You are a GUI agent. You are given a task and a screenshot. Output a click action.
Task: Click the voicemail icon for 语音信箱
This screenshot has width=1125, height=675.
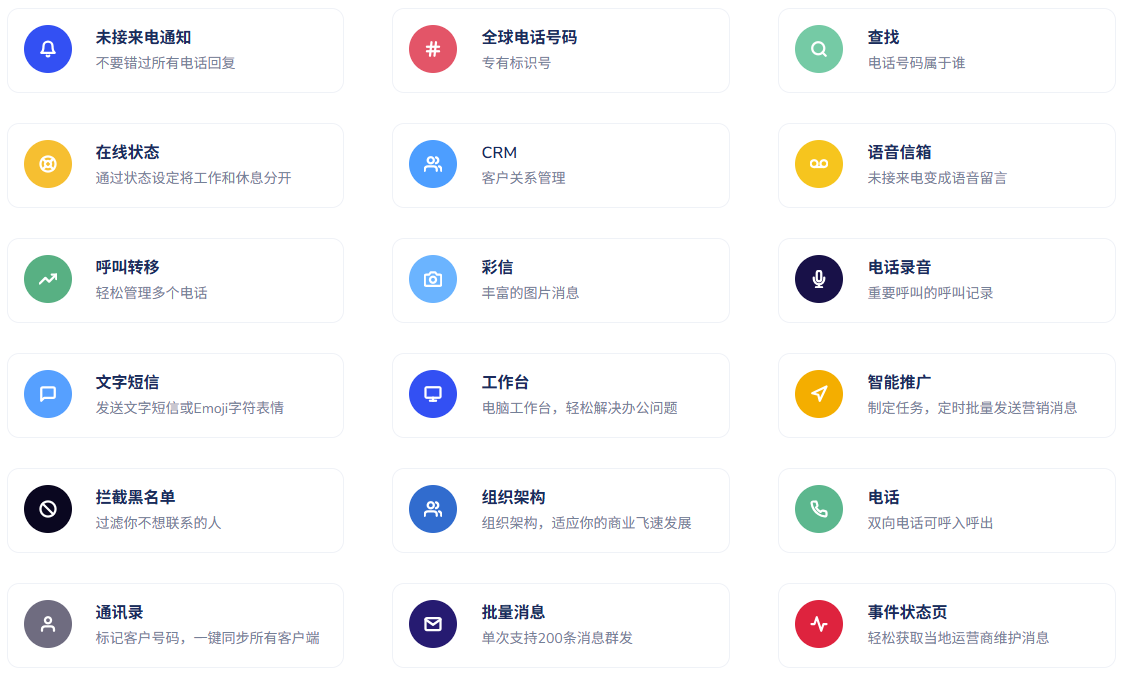(819, 164)
